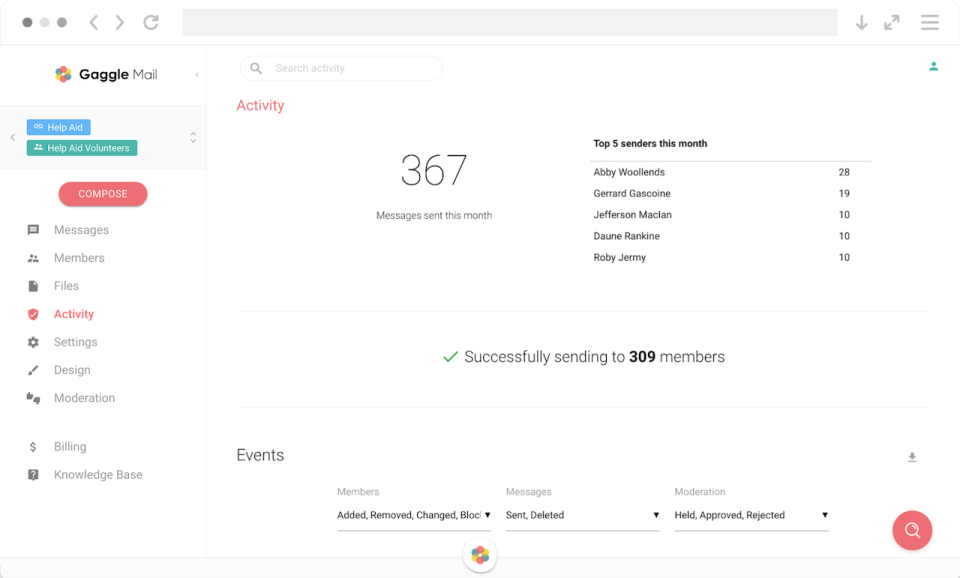Viewport: 960px width, 578px height.
Task: Click the Search activity input field
Action: click(x=340, y=68)
